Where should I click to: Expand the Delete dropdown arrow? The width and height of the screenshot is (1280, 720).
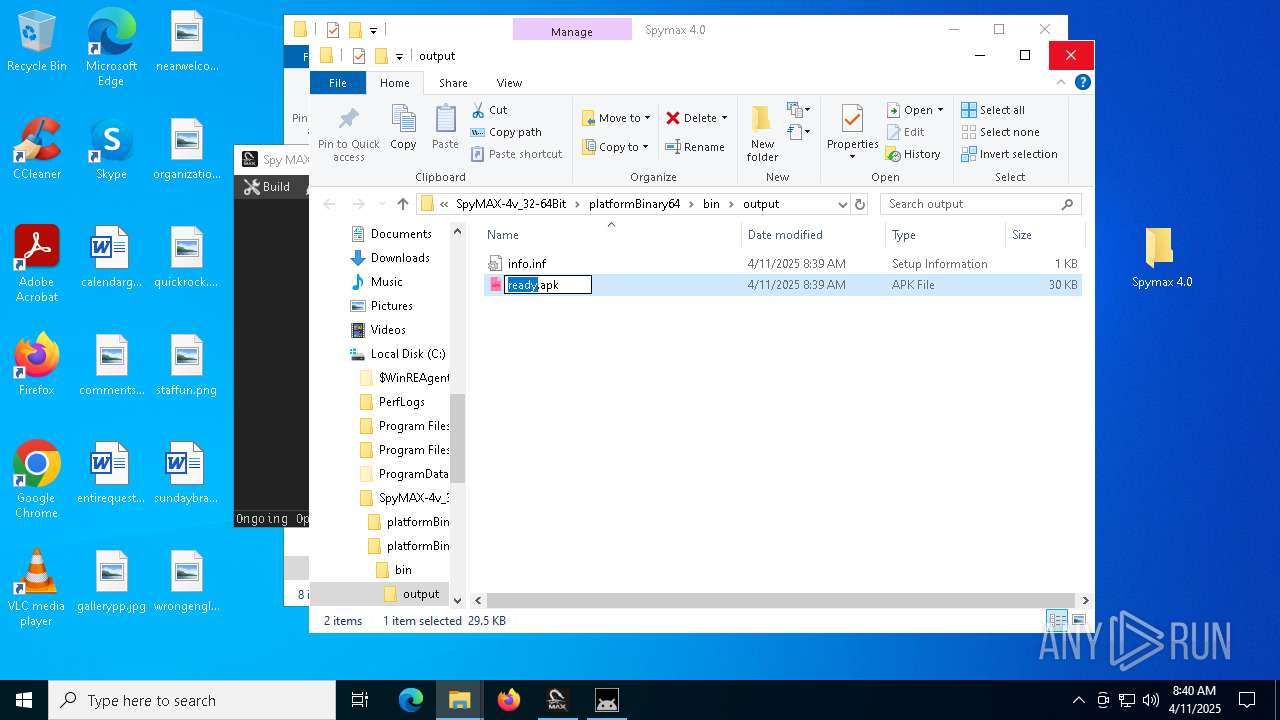tap(724, 118)
